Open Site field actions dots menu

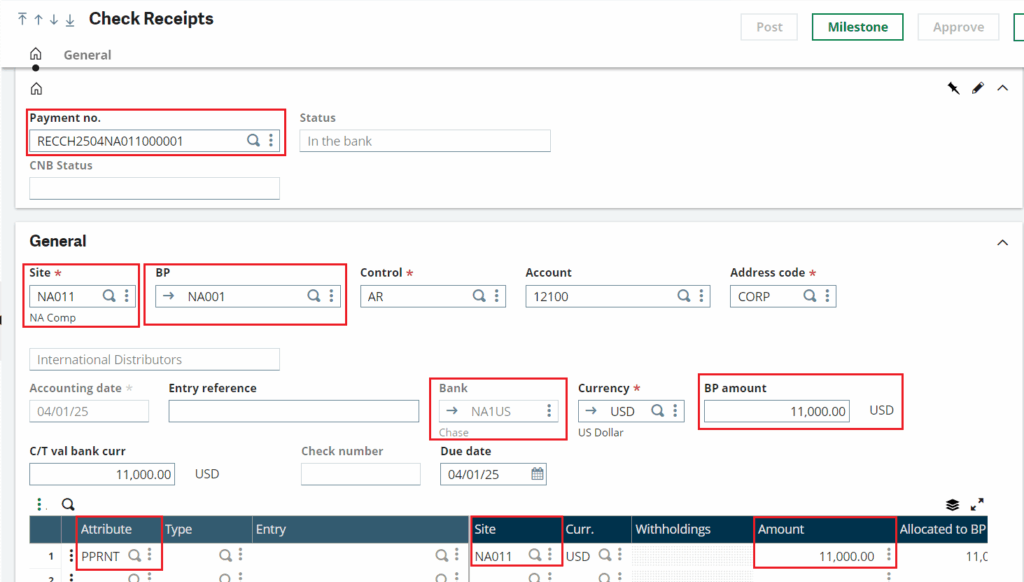(127, 296)
